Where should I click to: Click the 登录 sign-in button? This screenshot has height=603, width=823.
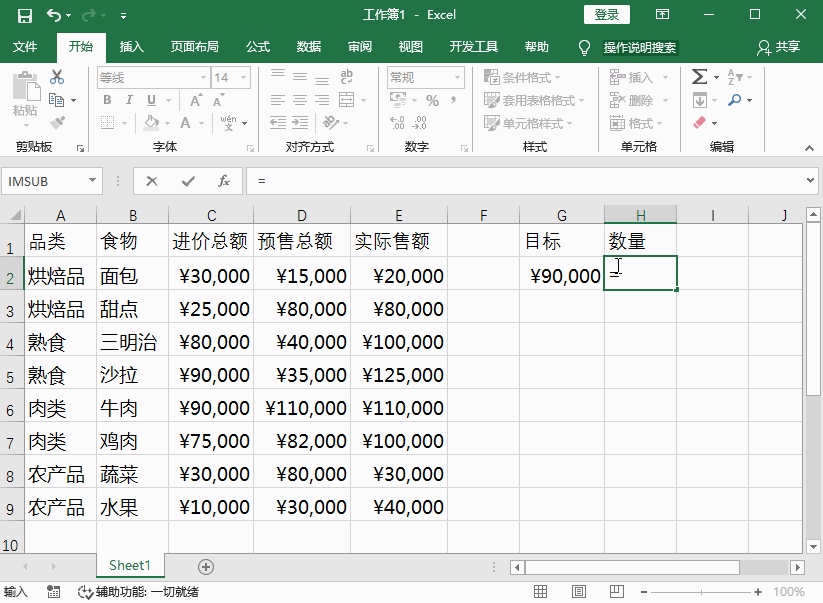pos(607,14)
